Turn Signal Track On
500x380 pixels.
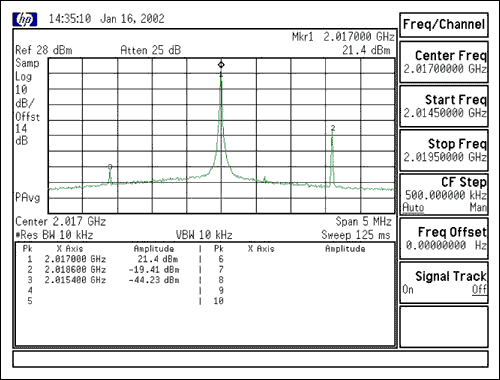(408, 289)
